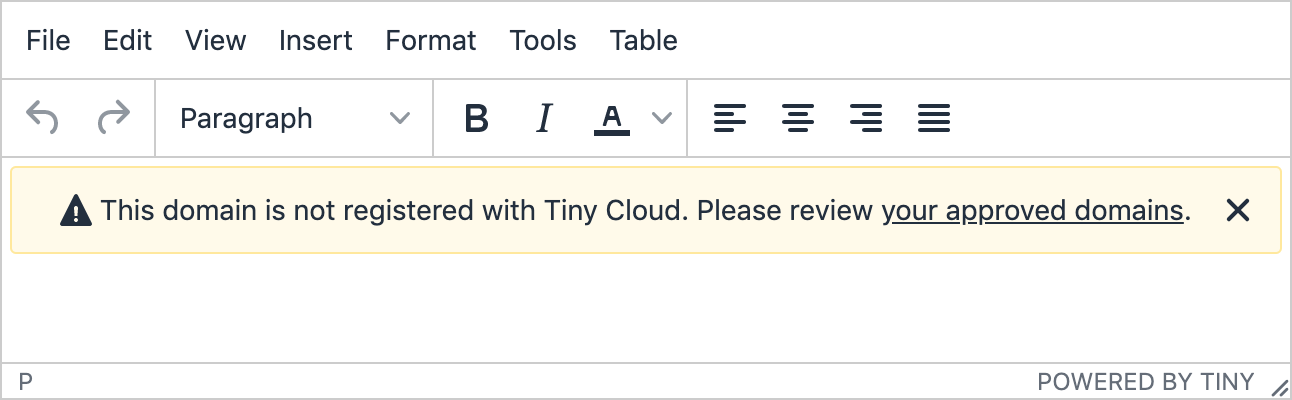Toggle Bold formatting
The width and height of the screenshot is (1292, 400).
click(477, 118)
